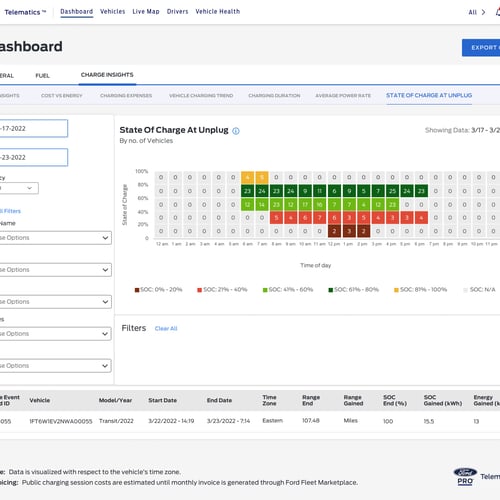Click the 107.48 range end value
The width and height of the screenshot is (500, 500).
tap(311, 421)
